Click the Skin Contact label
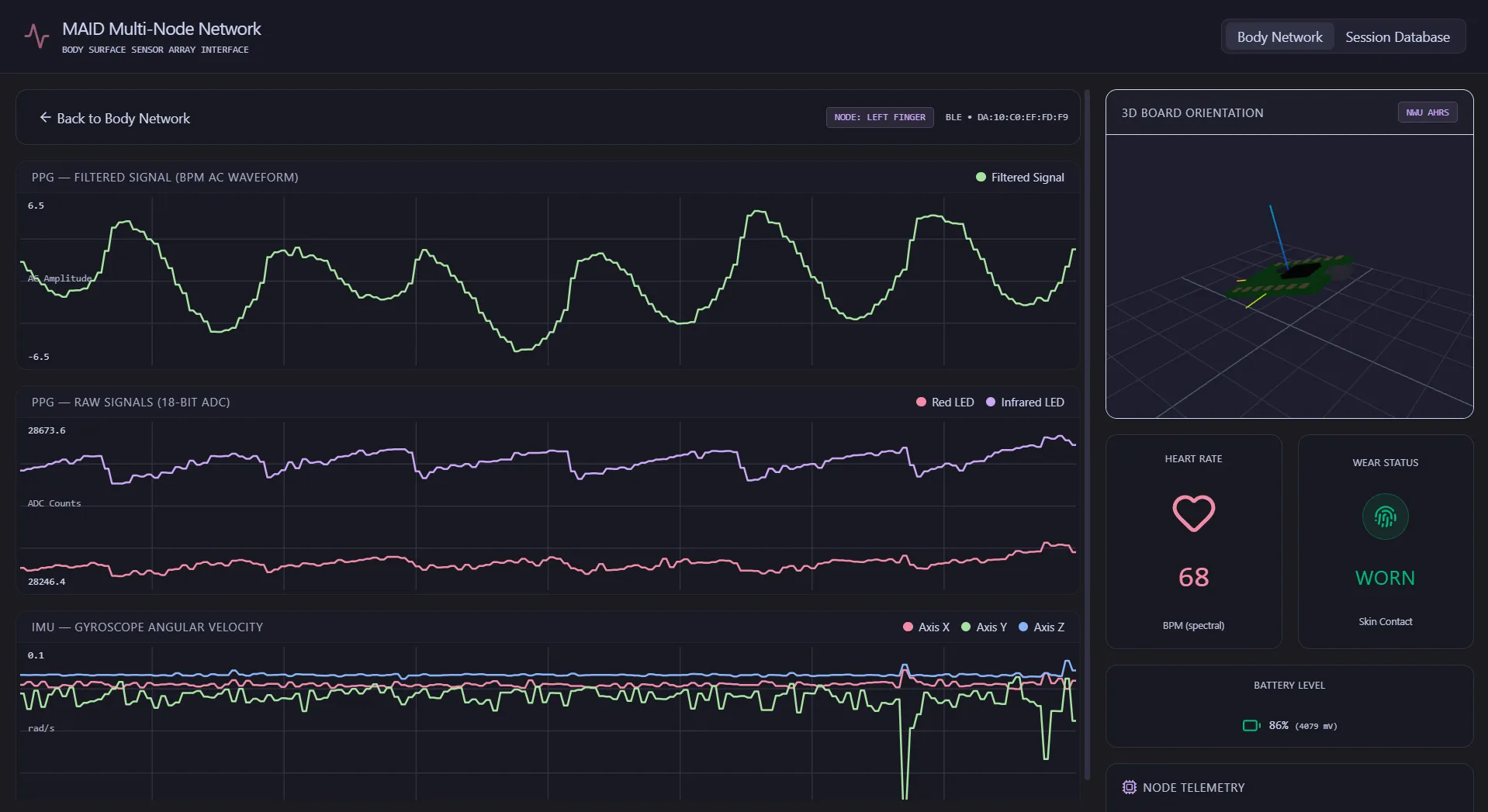 click(1385, 622)
